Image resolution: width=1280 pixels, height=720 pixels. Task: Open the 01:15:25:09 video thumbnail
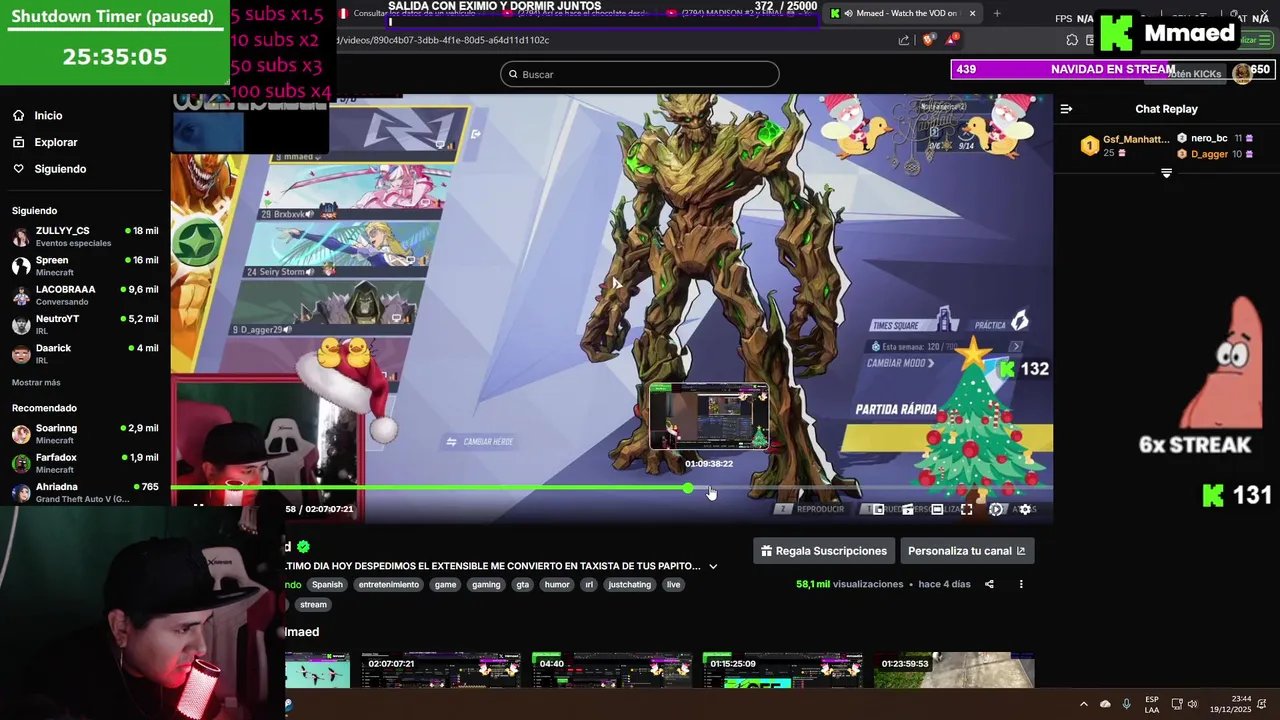[x=782, y=671]
